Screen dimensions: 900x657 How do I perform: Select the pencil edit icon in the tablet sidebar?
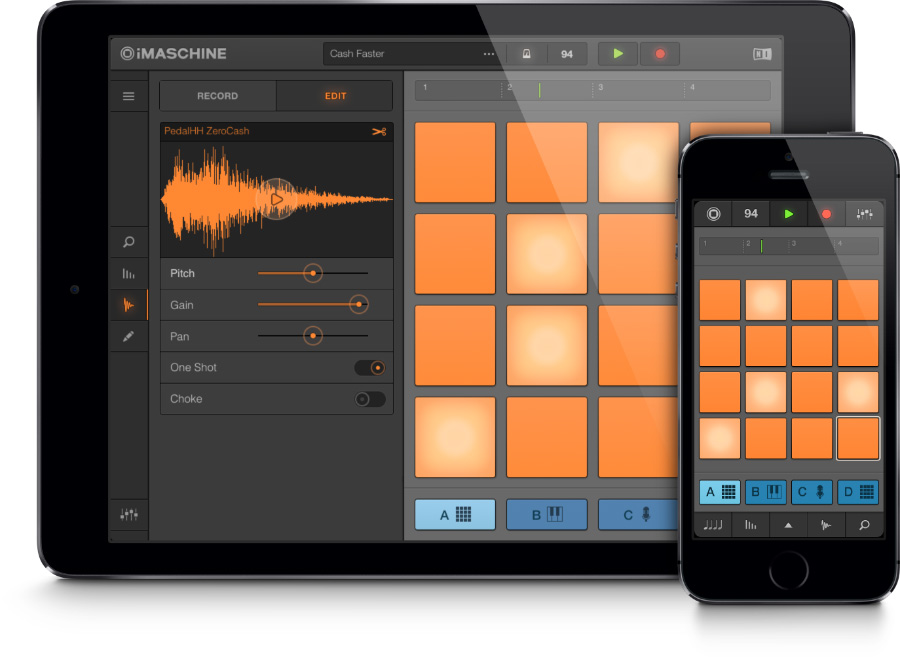(x=128, y=337)
